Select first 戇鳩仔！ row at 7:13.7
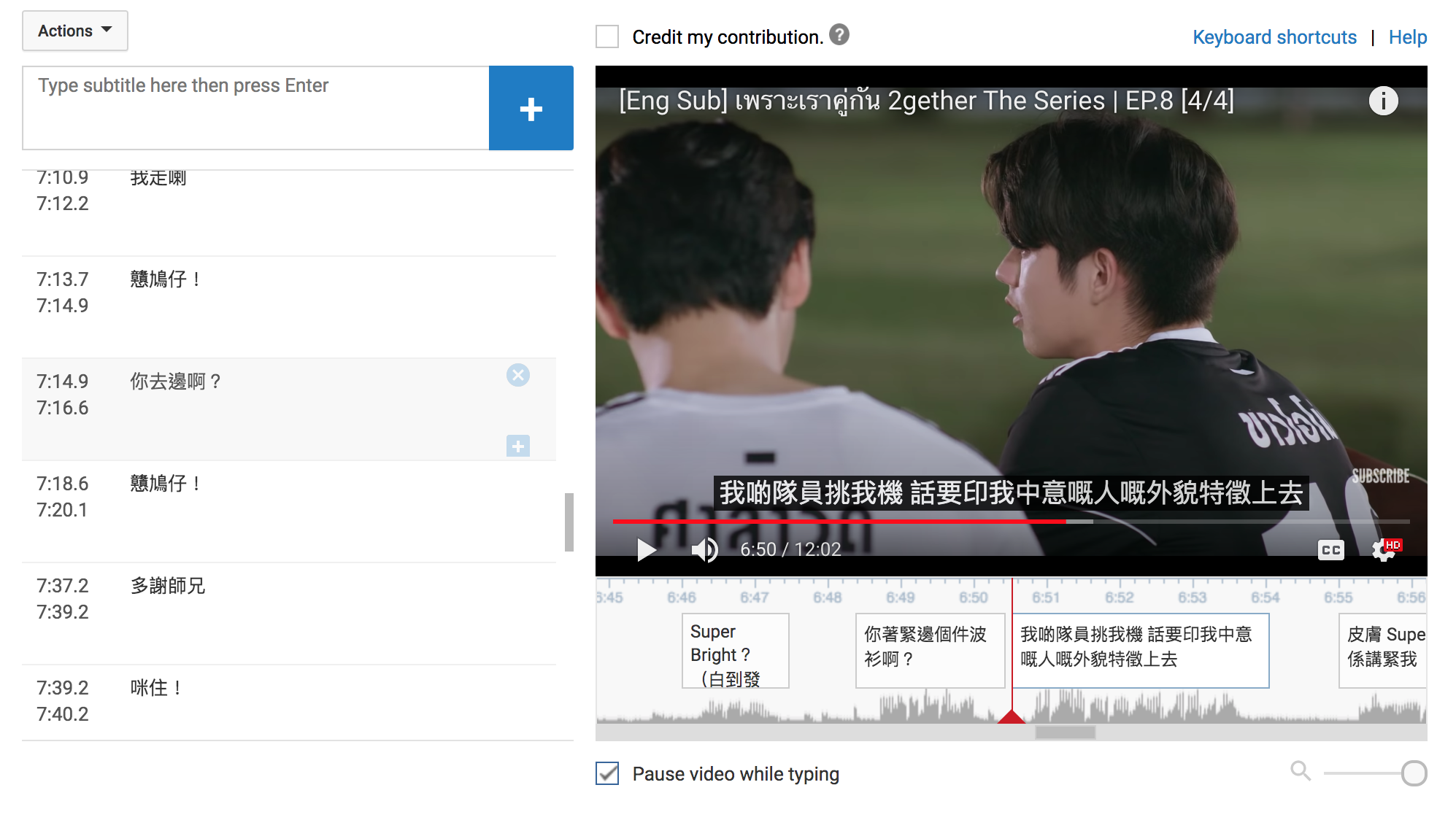The height and width of the screenshot is (820, 1456). (289, 307)
